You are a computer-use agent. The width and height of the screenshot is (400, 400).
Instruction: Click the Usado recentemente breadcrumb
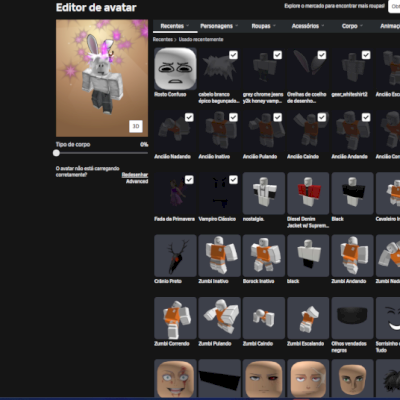201,39
